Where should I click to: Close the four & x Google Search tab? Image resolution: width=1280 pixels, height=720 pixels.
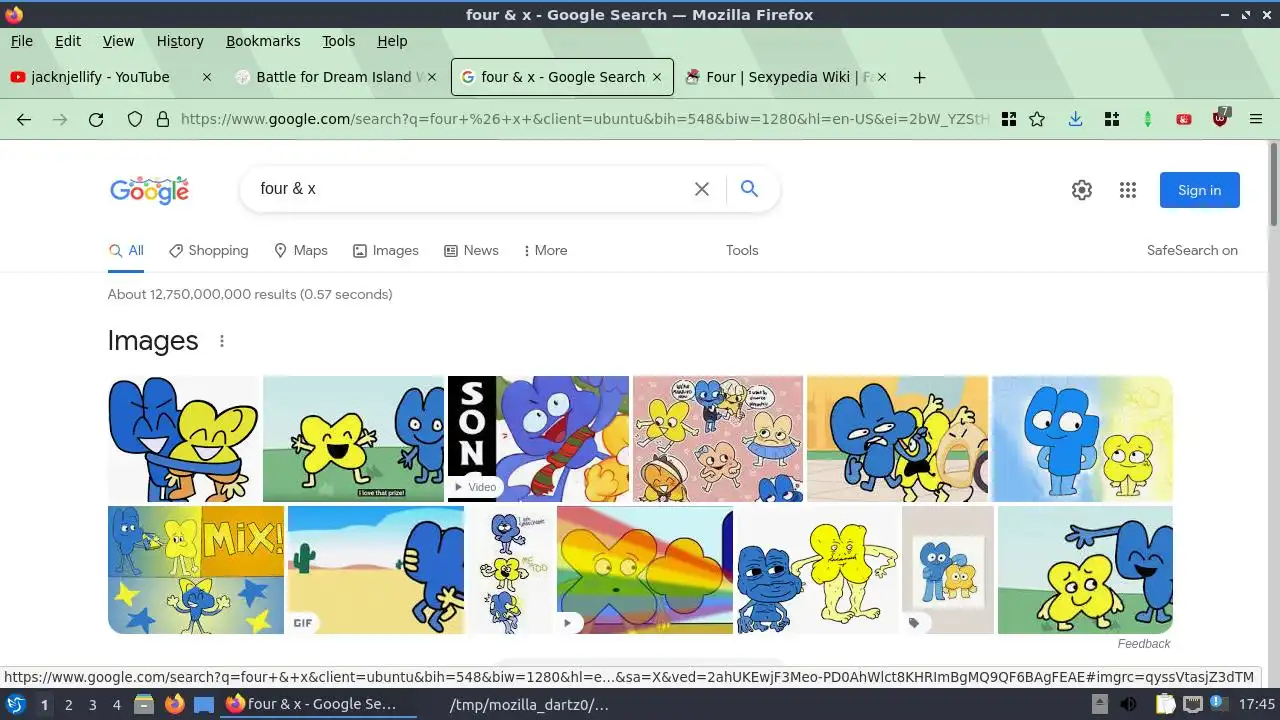coord(657,77)
